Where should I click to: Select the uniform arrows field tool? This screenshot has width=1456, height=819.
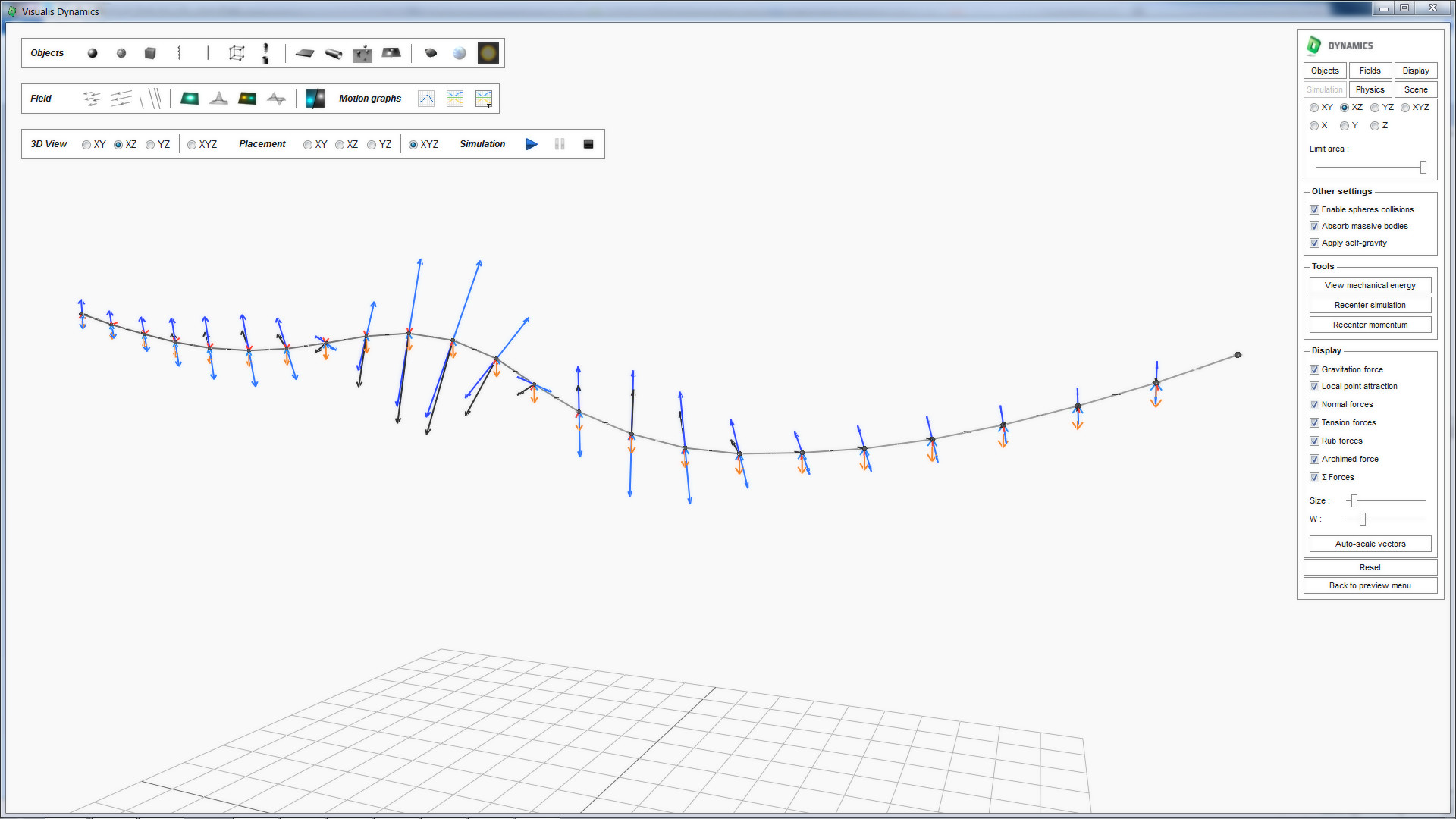click(121, 98)
